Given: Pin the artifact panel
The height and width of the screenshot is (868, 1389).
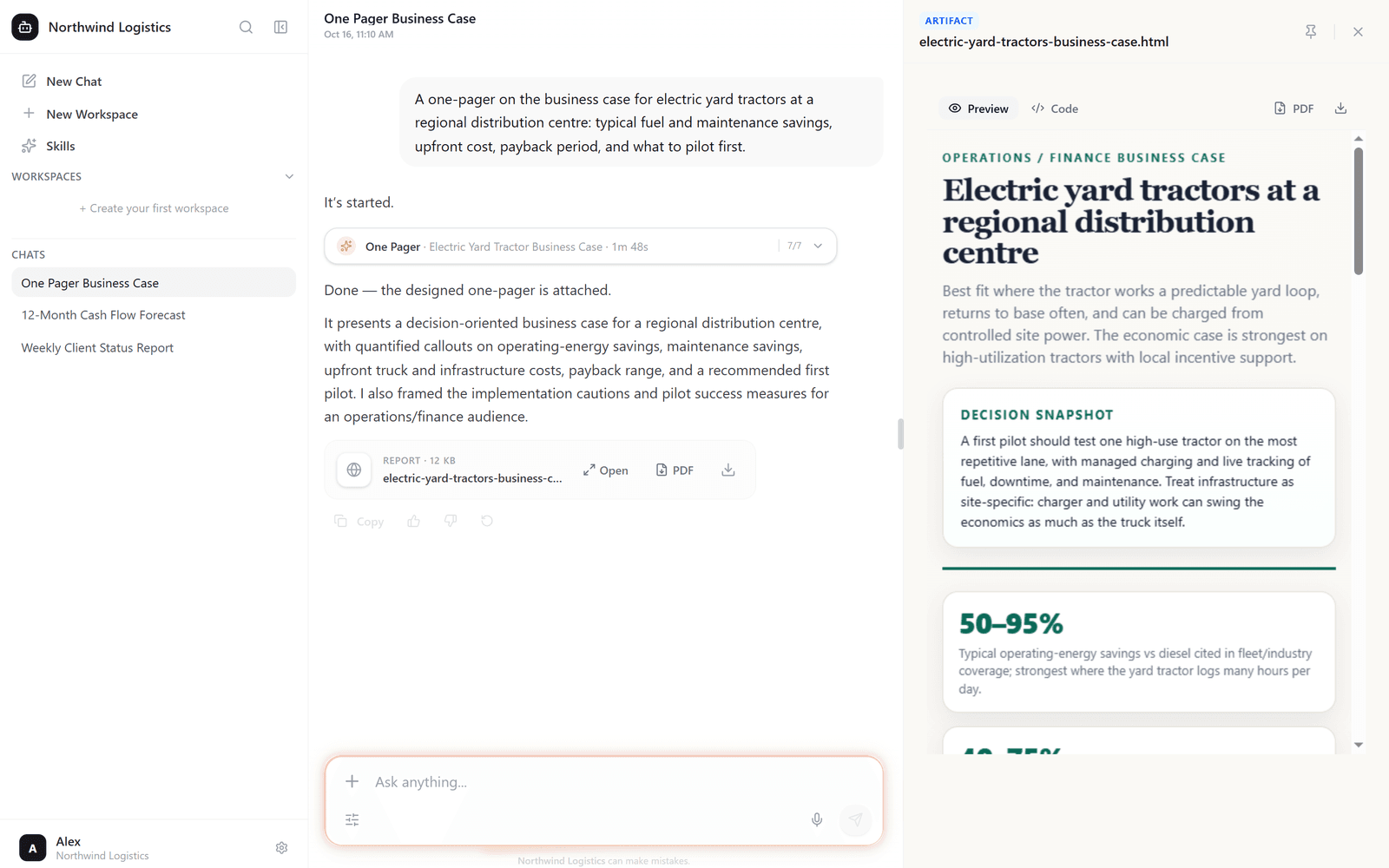Looking at the screenshot, I should click(1311, 31).
